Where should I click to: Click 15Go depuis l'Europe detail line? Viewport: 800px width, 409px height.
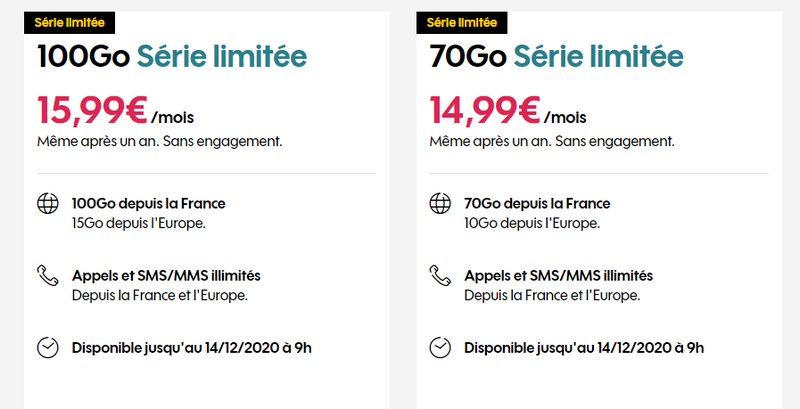[138, 222]
